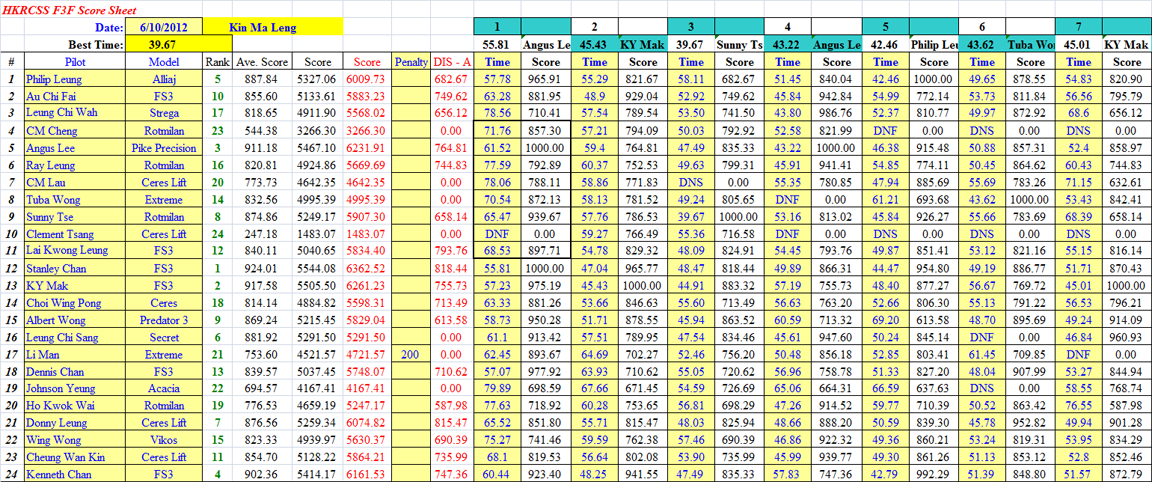This screenshot has width=1152, height=482.
Task: Click the Ave. Score column header
Action: [x=259, y=61]
